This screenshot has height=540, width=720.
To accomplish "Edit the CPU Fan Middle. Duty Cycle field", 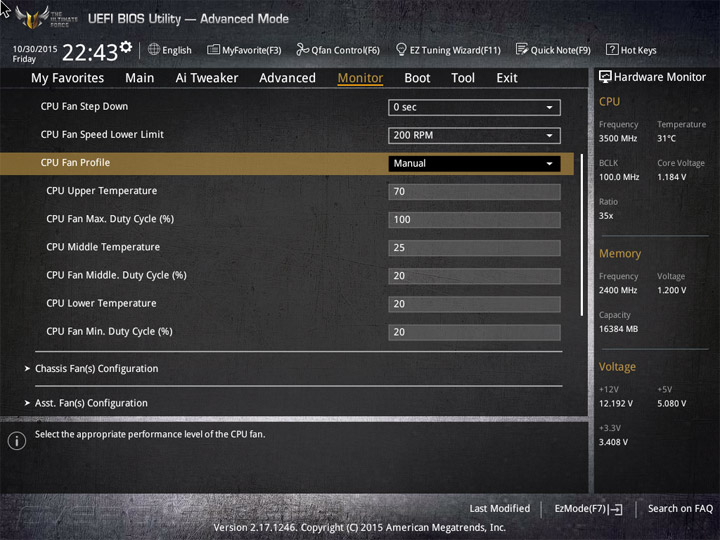I will 474,276.
